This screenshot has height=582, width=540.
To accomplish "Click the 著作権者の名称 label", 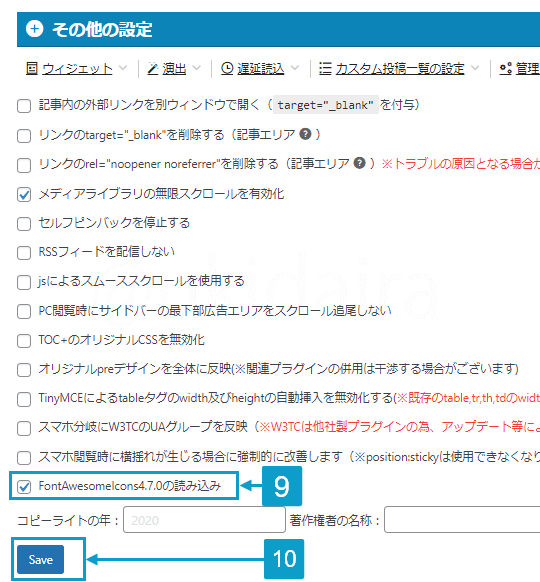I will point(335,520).
